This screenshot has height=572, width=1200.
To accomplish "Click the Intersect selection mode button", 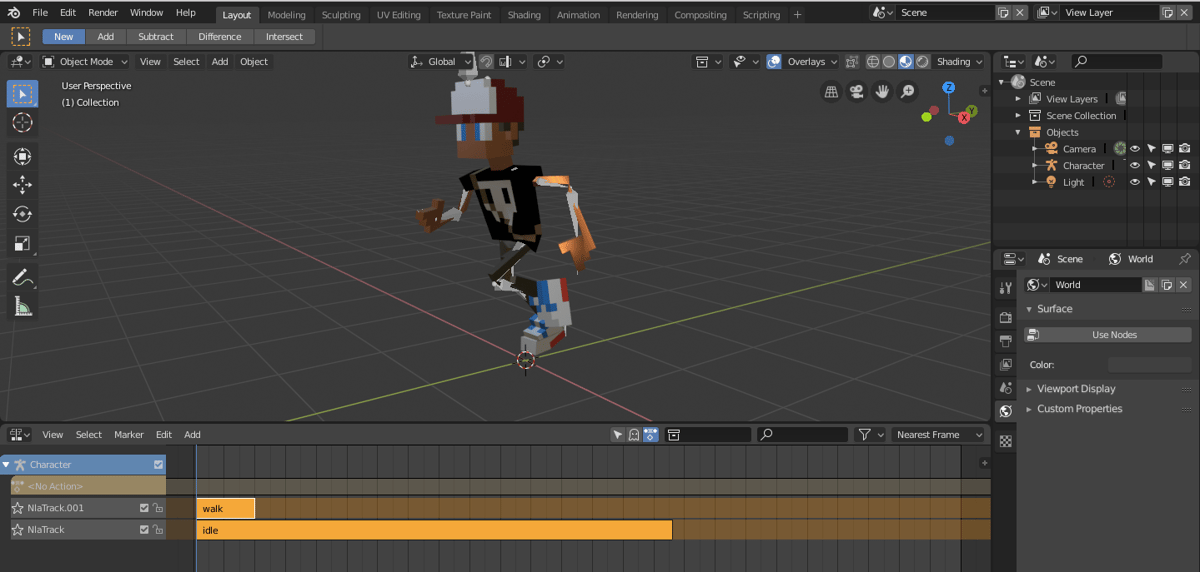I will tap(284, 37).
